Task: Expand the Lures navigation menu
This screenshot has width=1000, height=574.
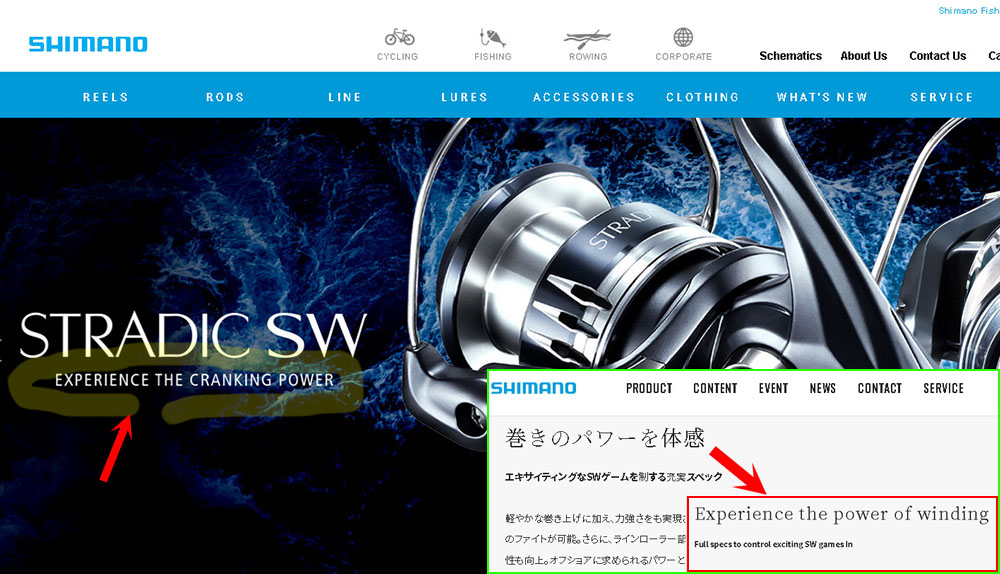Action: [464, 97]
